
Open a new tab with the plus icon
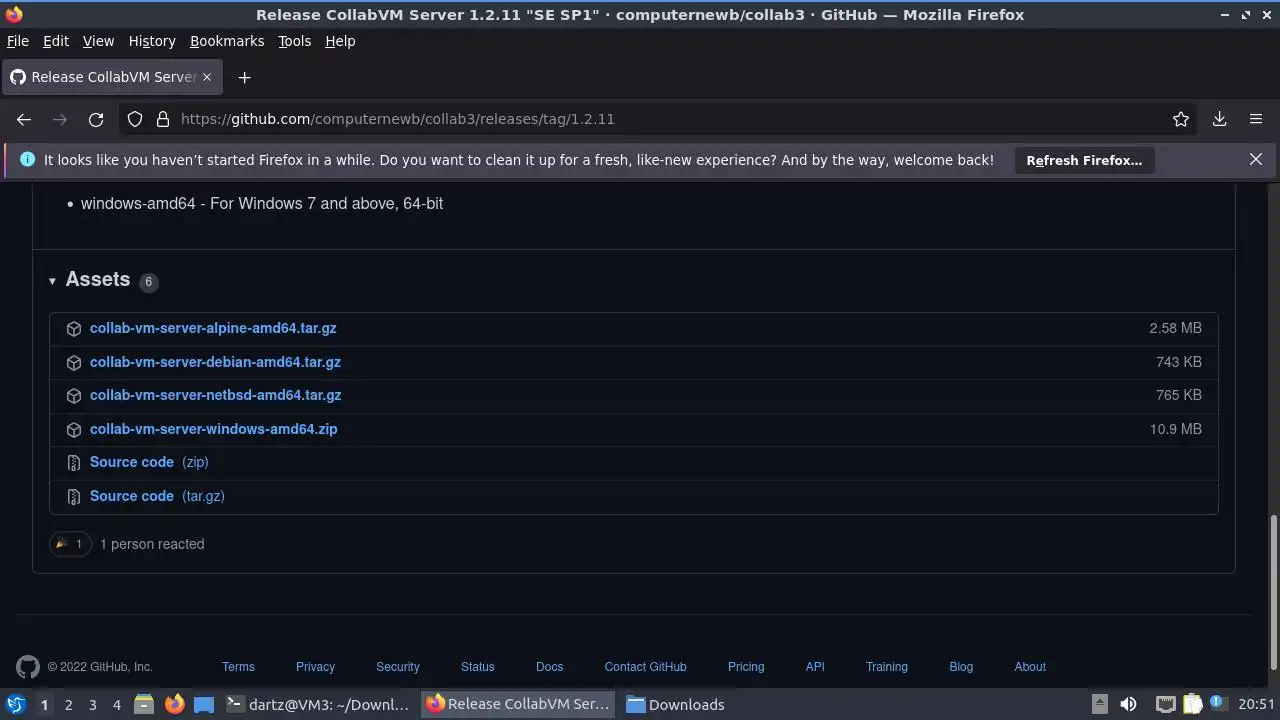click(x=244, y=77)
